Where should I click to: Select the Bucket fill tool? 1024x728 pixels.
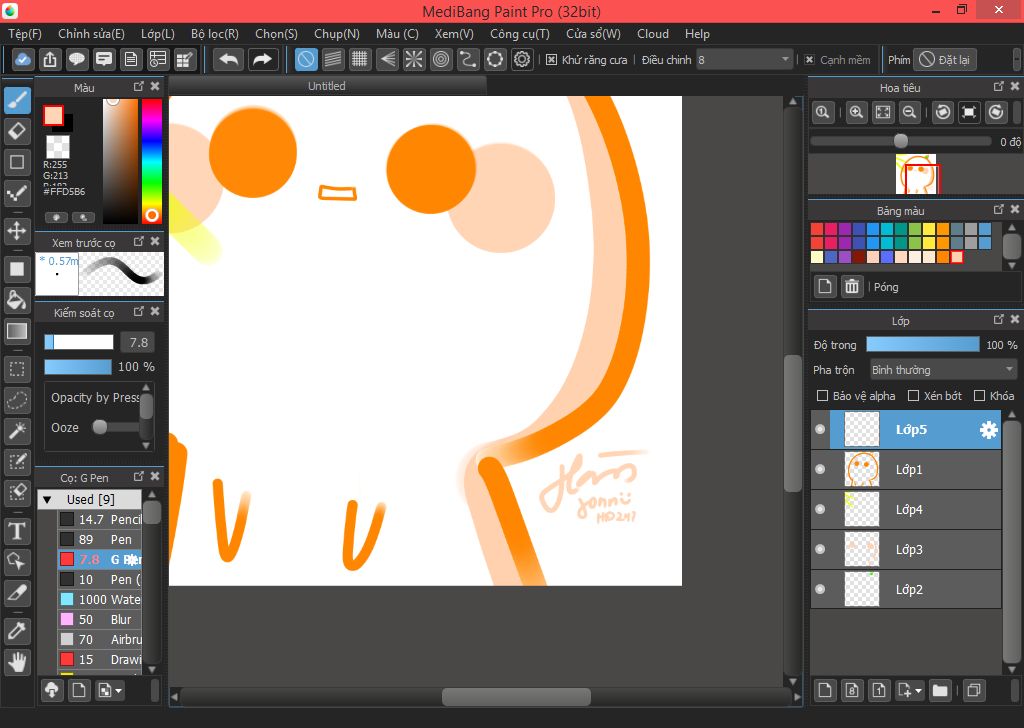[17, 300]
